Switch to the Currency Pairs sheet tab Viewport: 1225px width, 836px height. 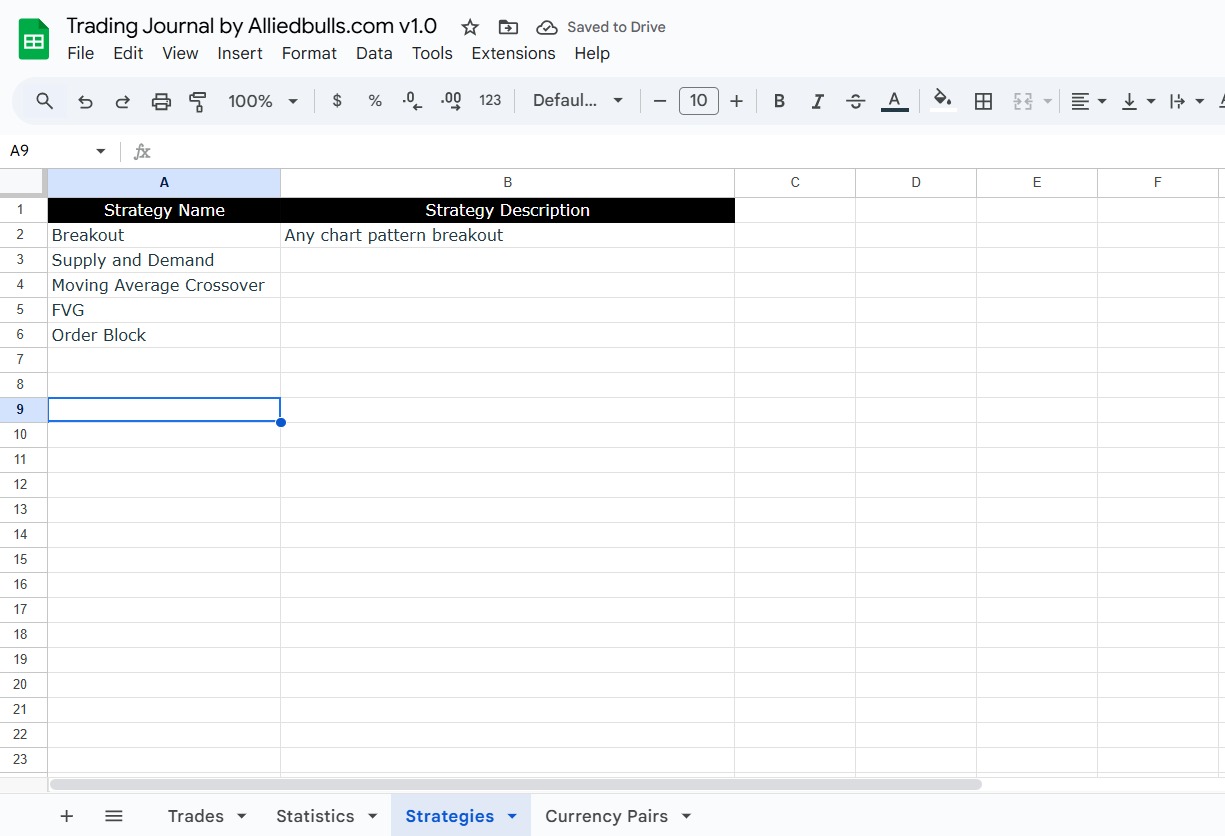pos(606,816)
